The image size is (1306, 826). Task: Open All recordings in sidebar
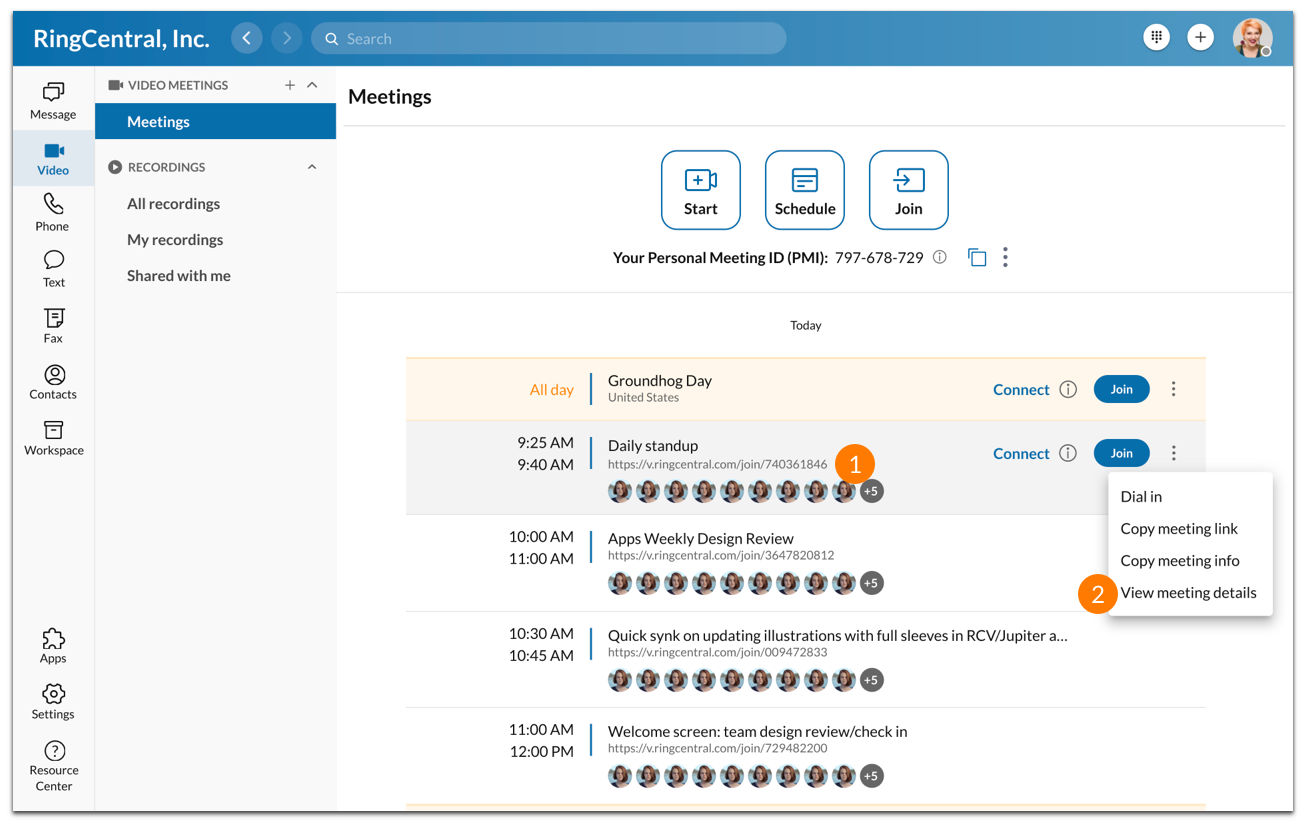[x=173, y=204]
